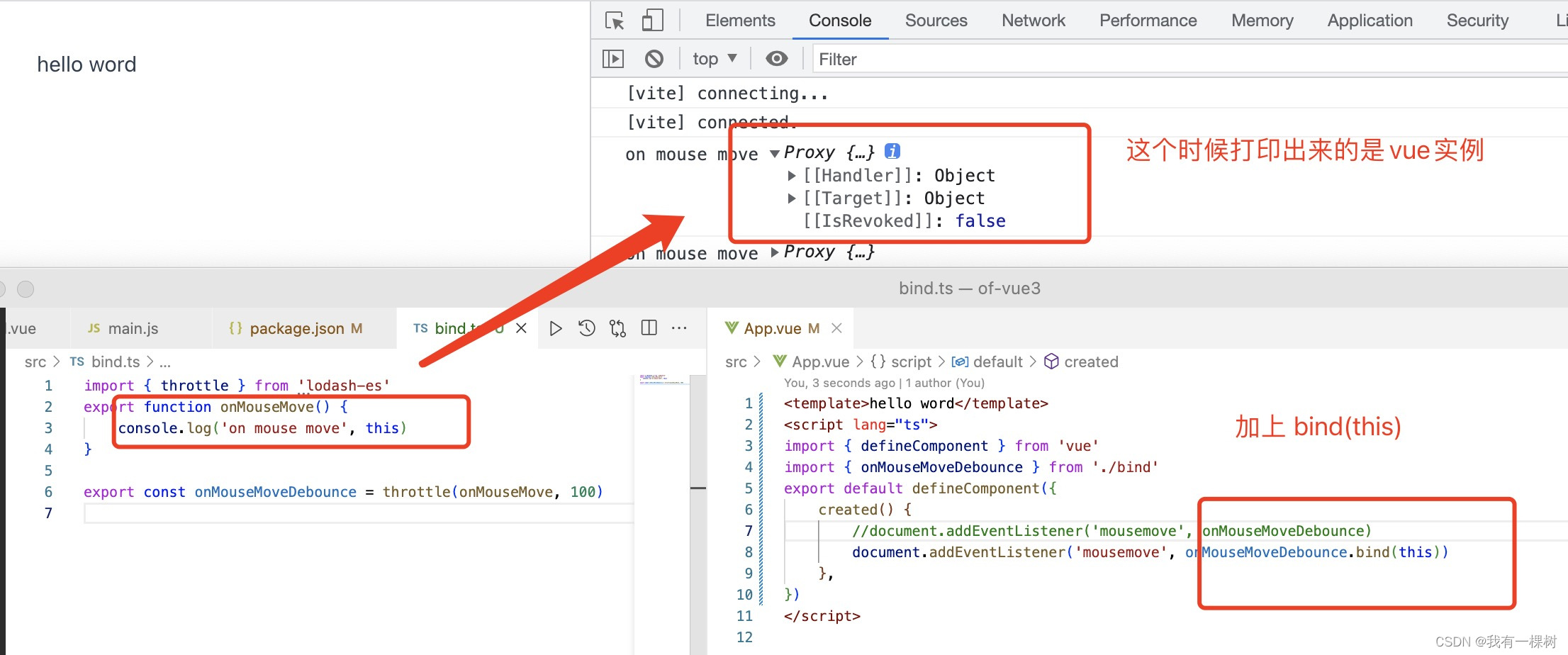The width and height of the screenshot is (1568, 655).
Task: Click the TS file icon in the bind.ts breadcrumb
Action: [77, 362]
